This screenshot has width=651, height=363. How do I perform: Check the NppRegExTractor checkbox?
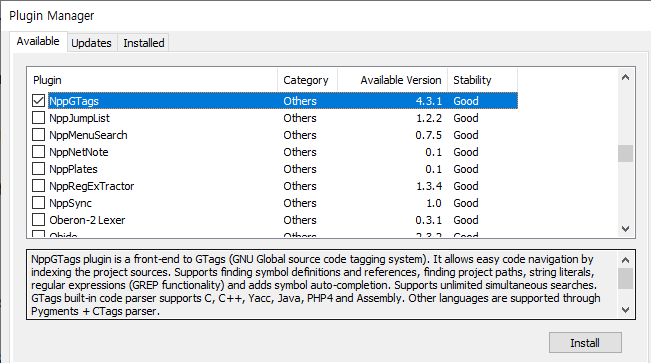click(x=39, y=186)
